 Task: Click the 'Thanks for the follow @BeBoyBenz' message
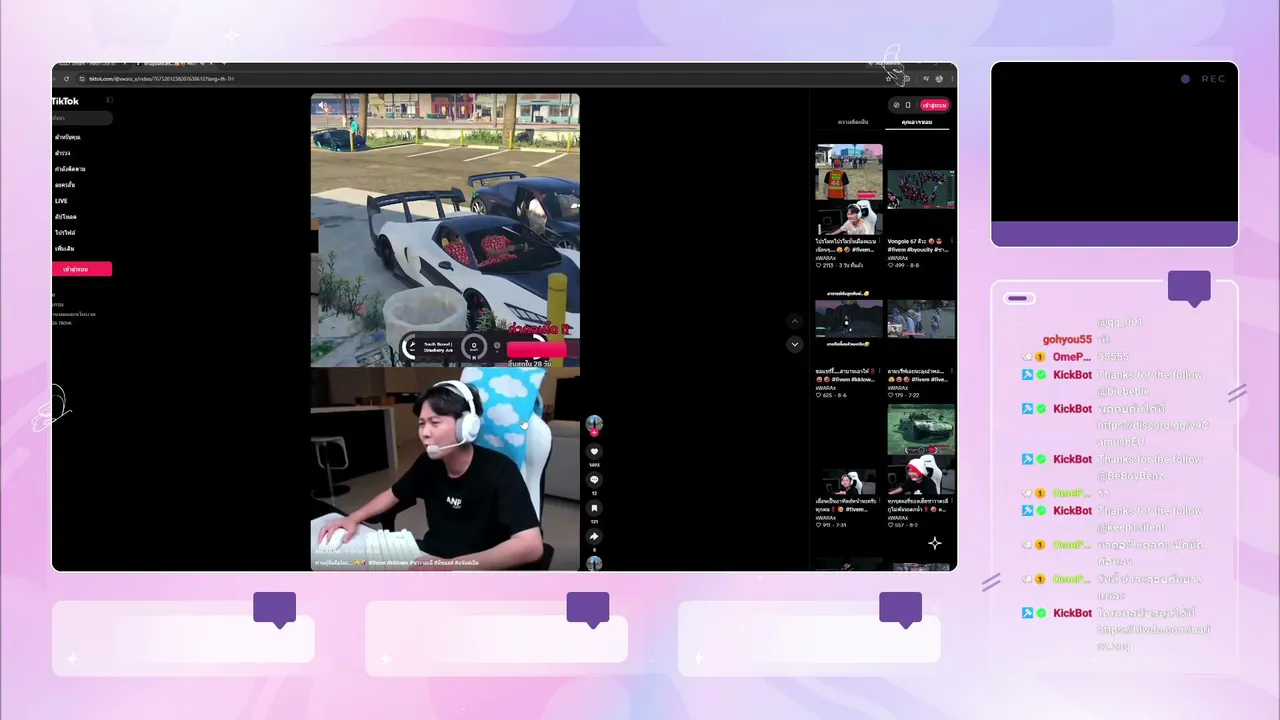click(x=1150, y=467)
